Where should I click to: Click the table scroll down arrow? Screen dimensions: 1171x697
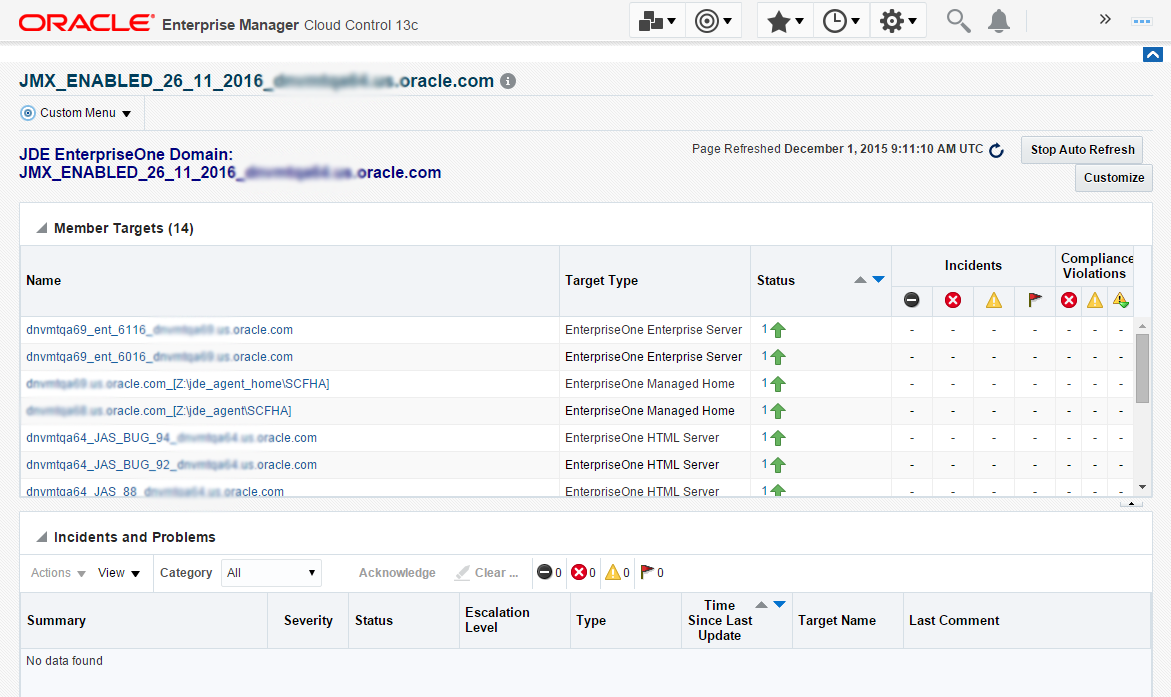pos(1142,487)
